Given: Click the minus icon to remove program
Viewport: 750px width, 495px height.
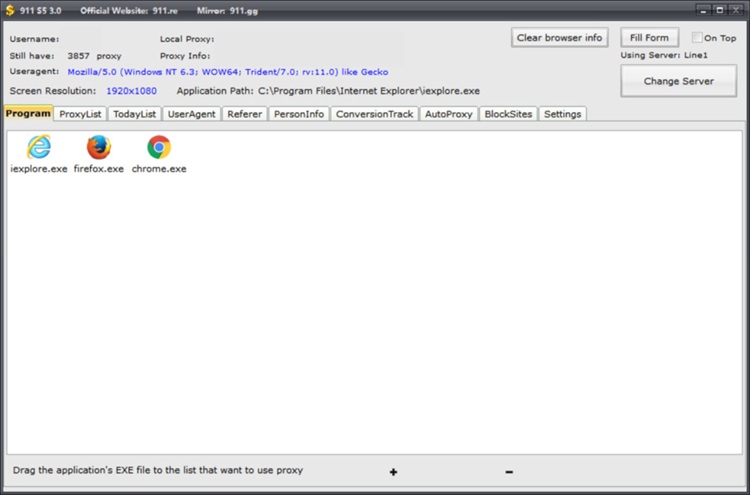Looking at the screenshot, I should [x=509, y=472].
